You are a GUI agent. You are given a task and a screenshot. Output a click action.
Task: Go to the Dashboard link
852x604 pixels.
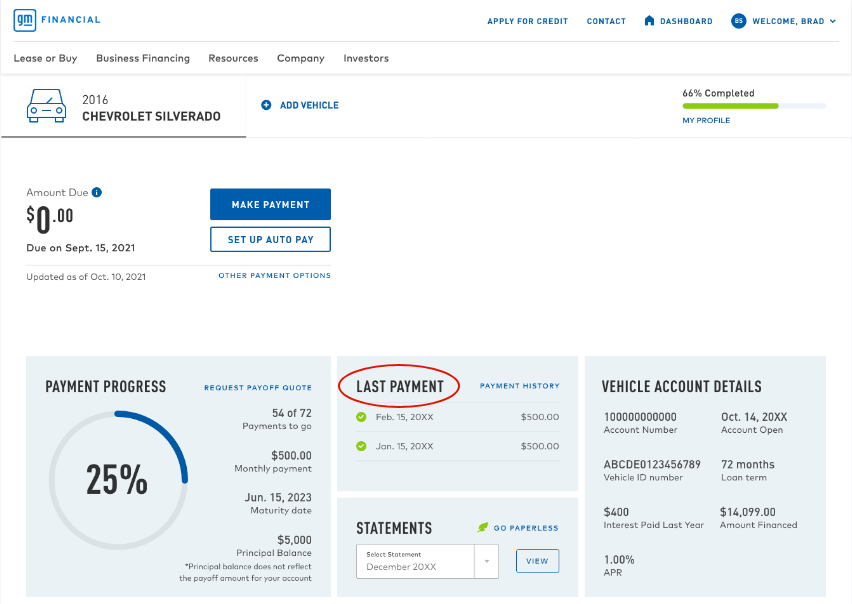click(686, 21)
